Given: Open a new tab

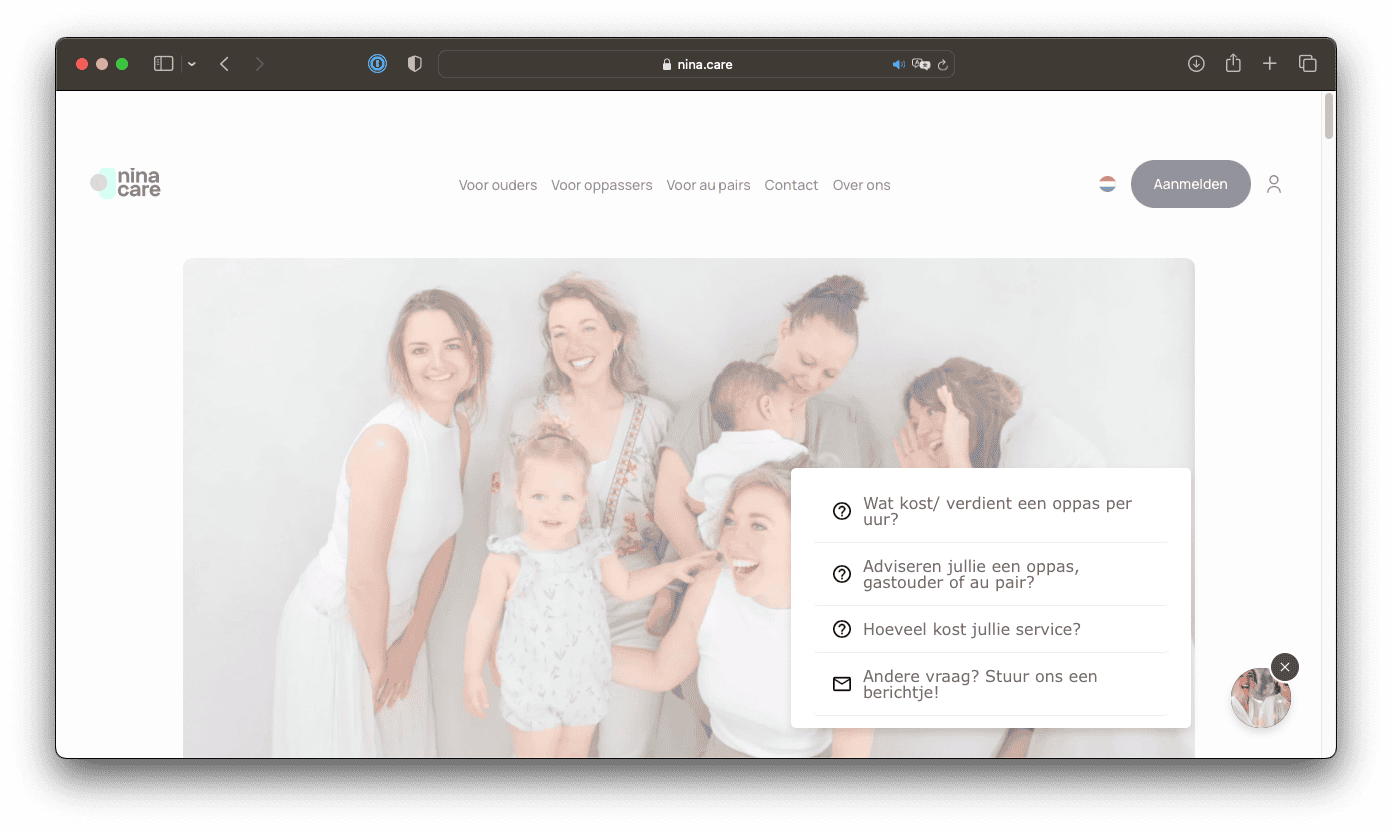Looking at the screenshot, I should 1269,64.
